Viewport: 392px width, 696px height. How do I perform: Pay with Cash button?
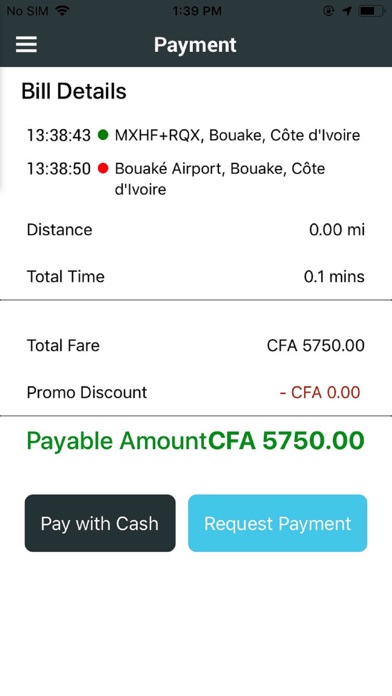[100, 523]
